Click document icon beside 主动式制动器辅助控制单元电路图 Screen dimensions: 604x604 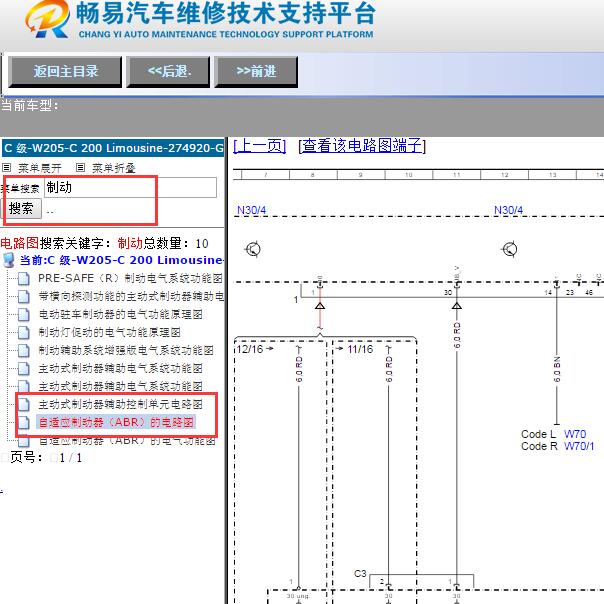click(x=23, y=404)
